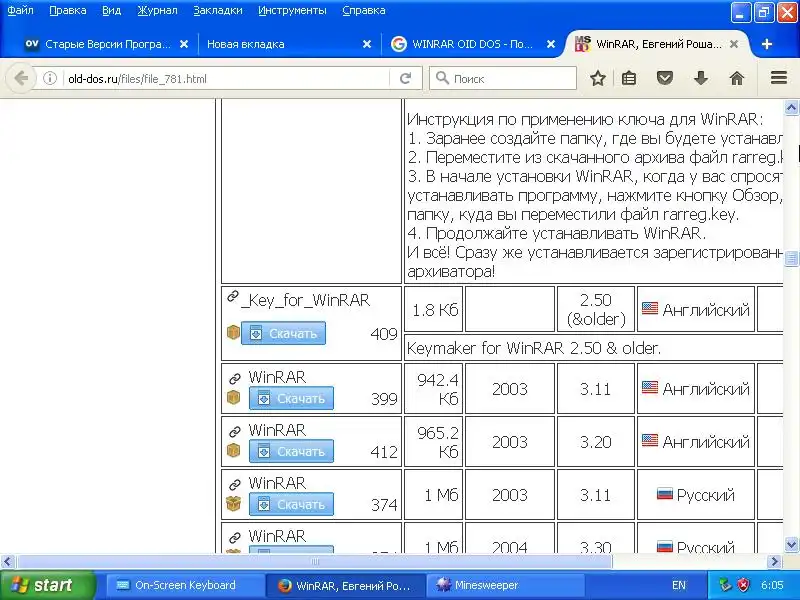Click horizontal scrollbar right arrow
This screenshot has width=800, height=600.
point(774,562)
